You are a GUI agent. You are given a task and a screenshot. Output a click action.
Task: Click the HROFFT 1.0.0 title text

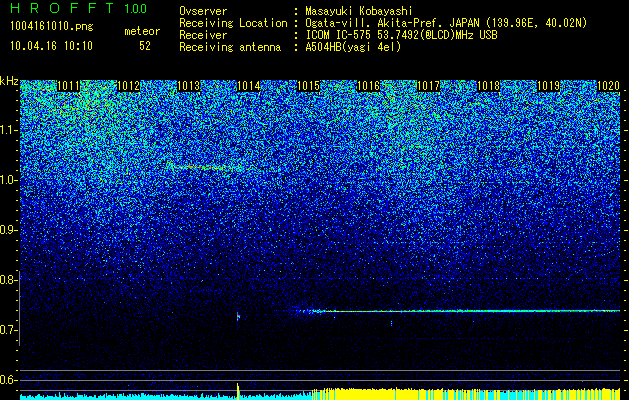(x=79, y=8)
